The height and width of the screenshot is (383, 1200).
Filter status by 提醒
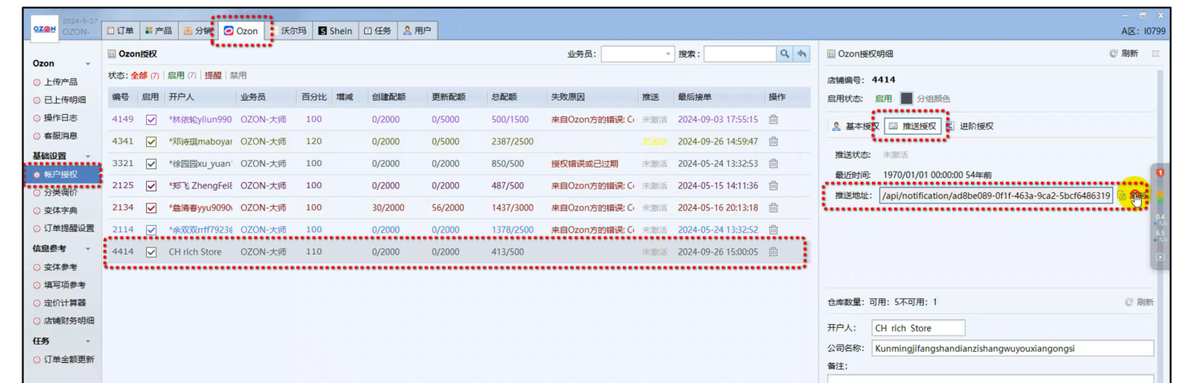pos(213,76)
